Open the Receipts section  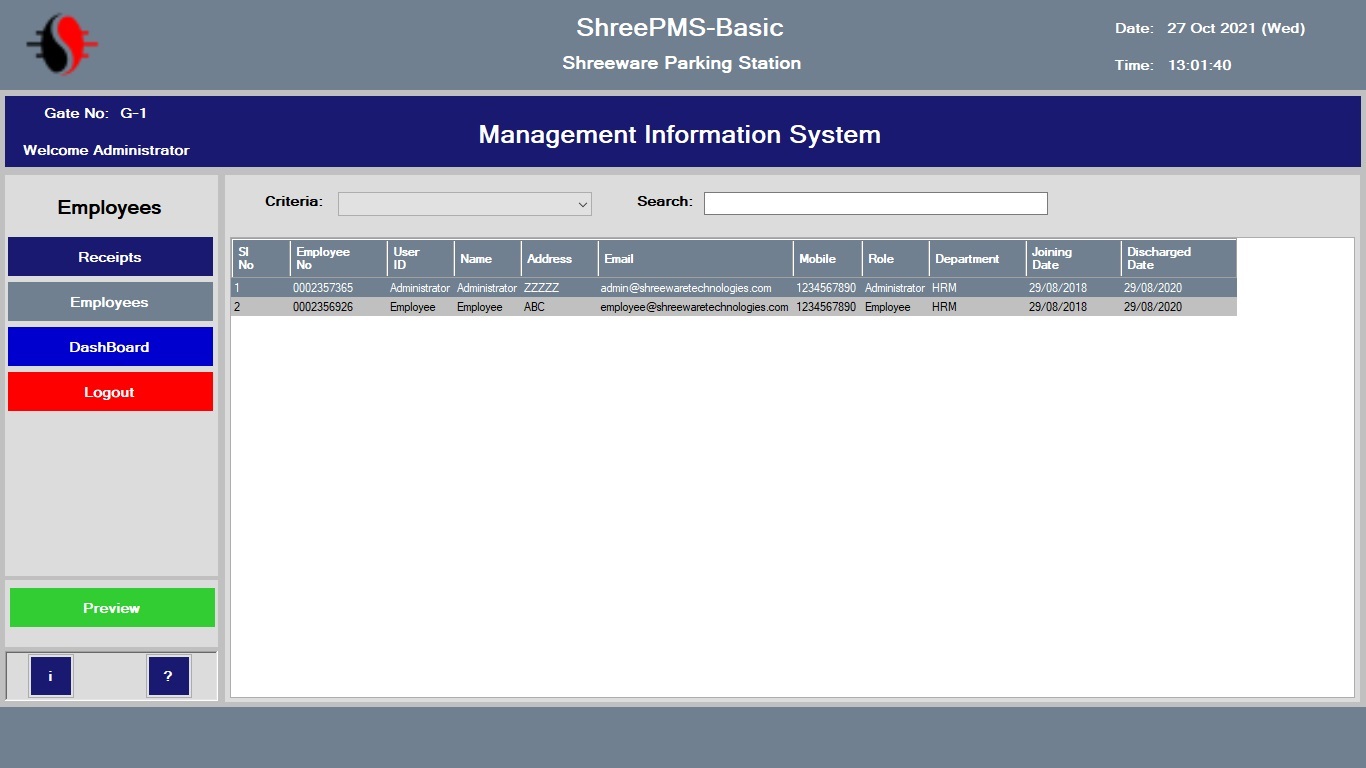point(110,257)
